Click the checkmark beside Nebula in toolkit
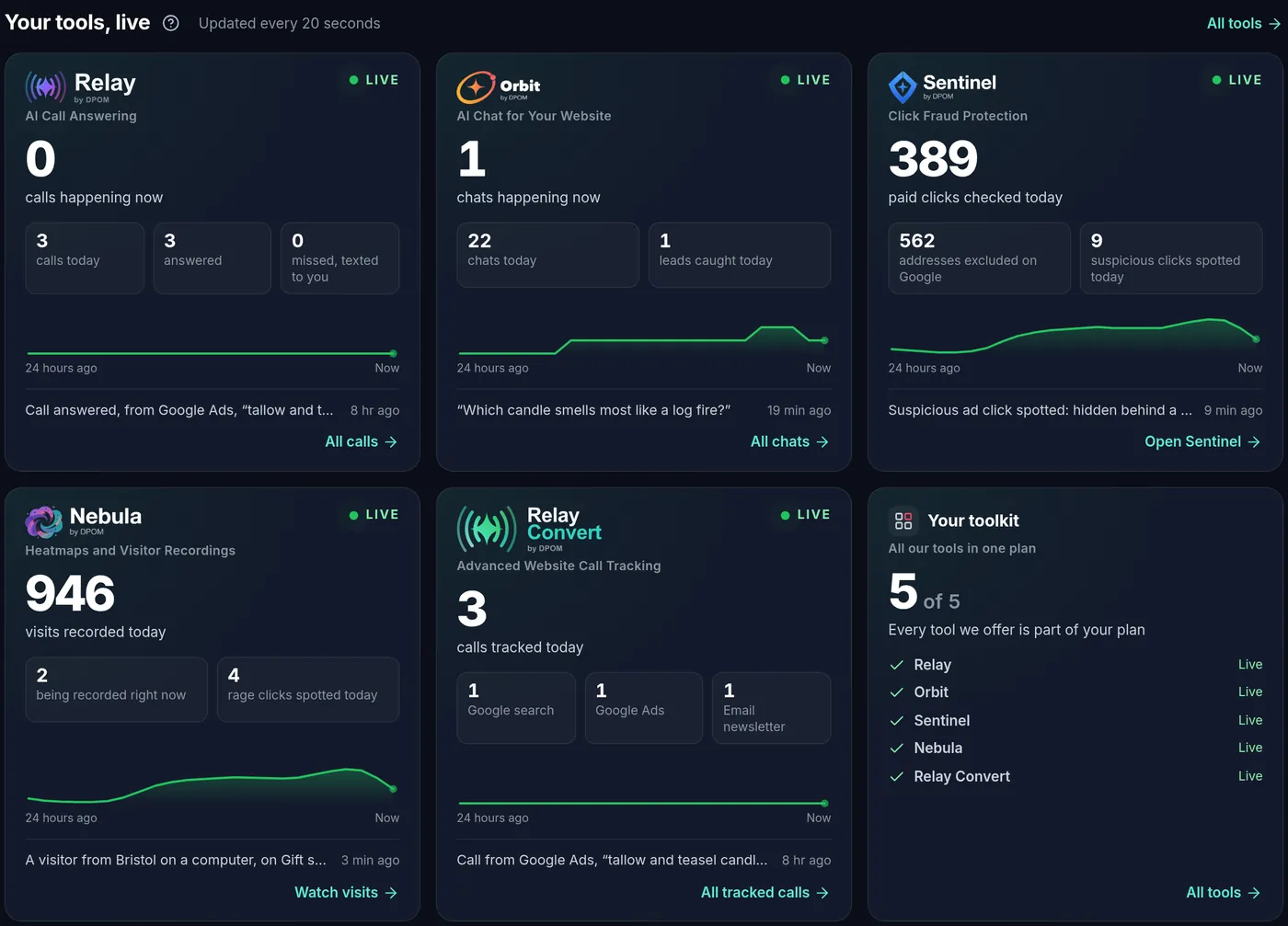The width and height of the screenshot is (1288, 926). [897, 749]
